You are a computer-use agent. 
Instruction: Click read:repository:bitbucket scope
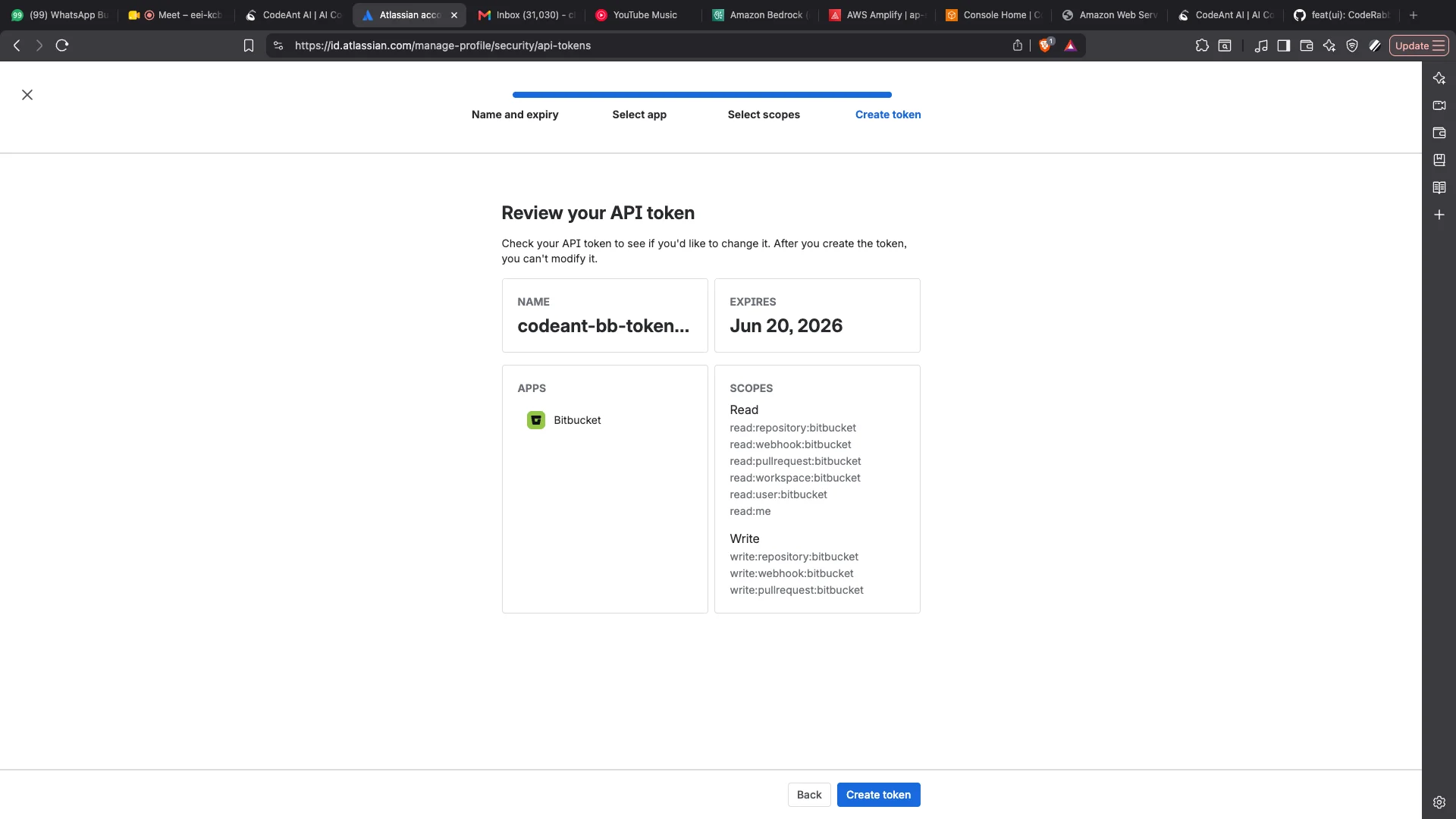(792, 428)
